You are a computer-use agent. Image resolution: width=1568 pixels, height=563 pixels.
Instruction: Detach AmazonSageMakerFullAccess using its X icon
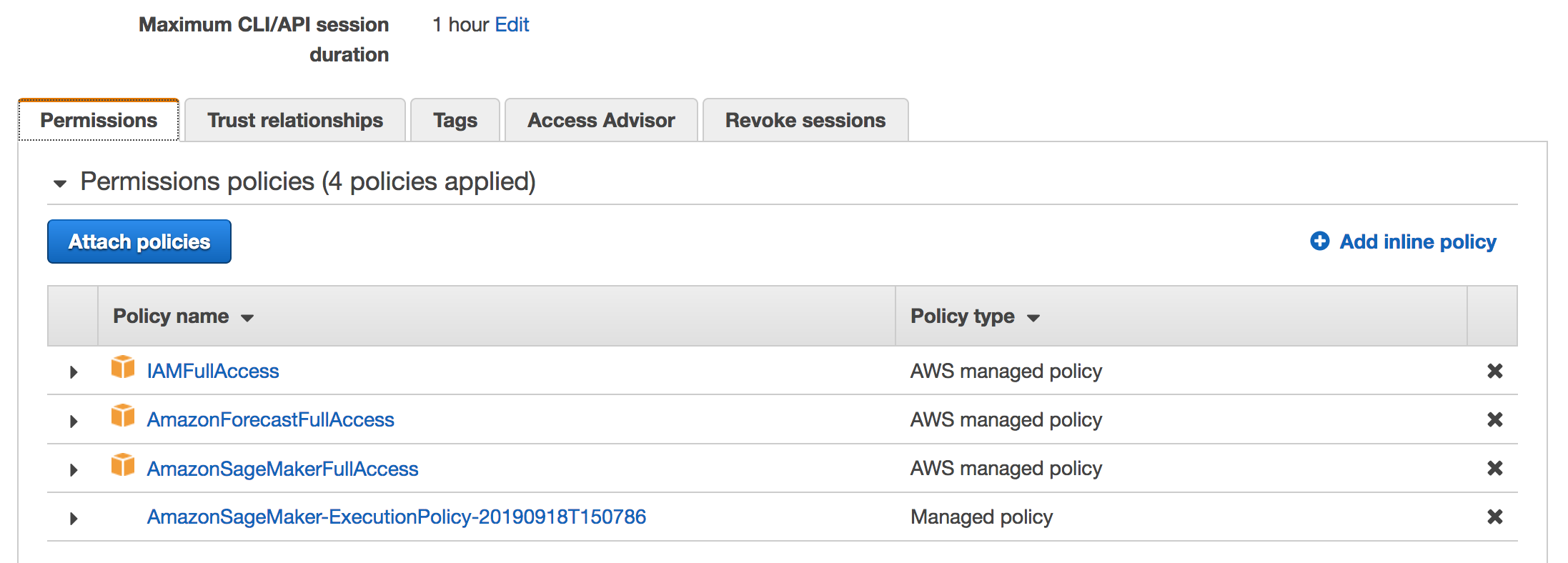[x=1495, y=468]
